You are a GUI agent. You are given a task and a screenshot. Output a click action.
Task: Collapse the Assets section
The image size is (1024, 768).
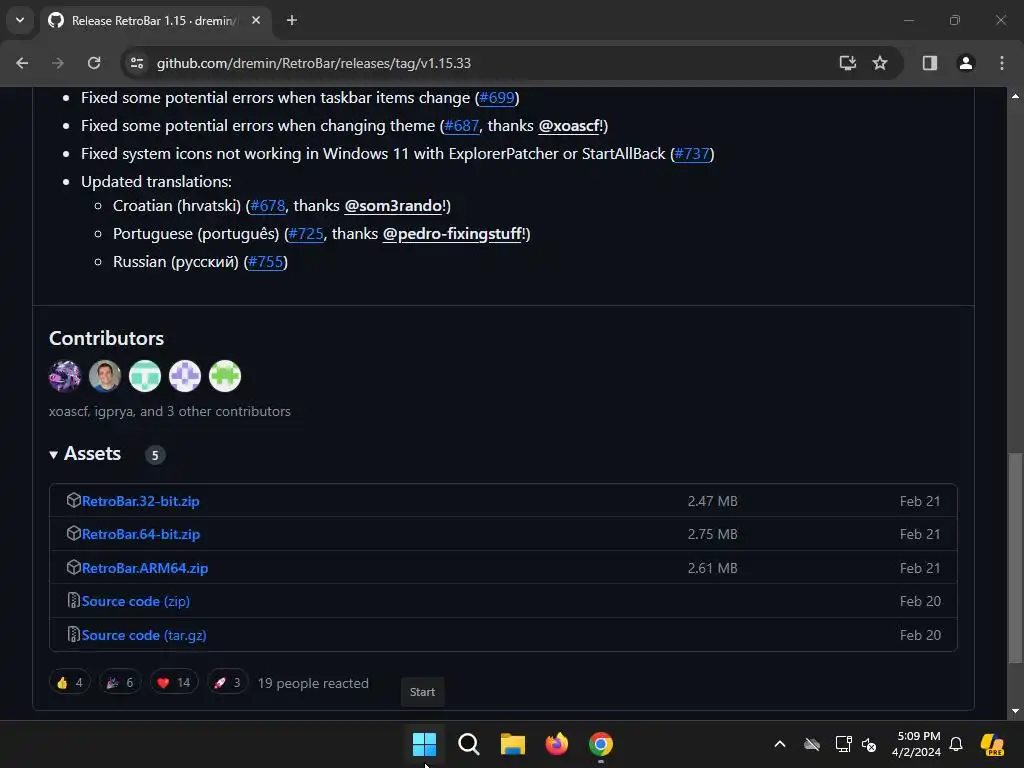point(85,454)
